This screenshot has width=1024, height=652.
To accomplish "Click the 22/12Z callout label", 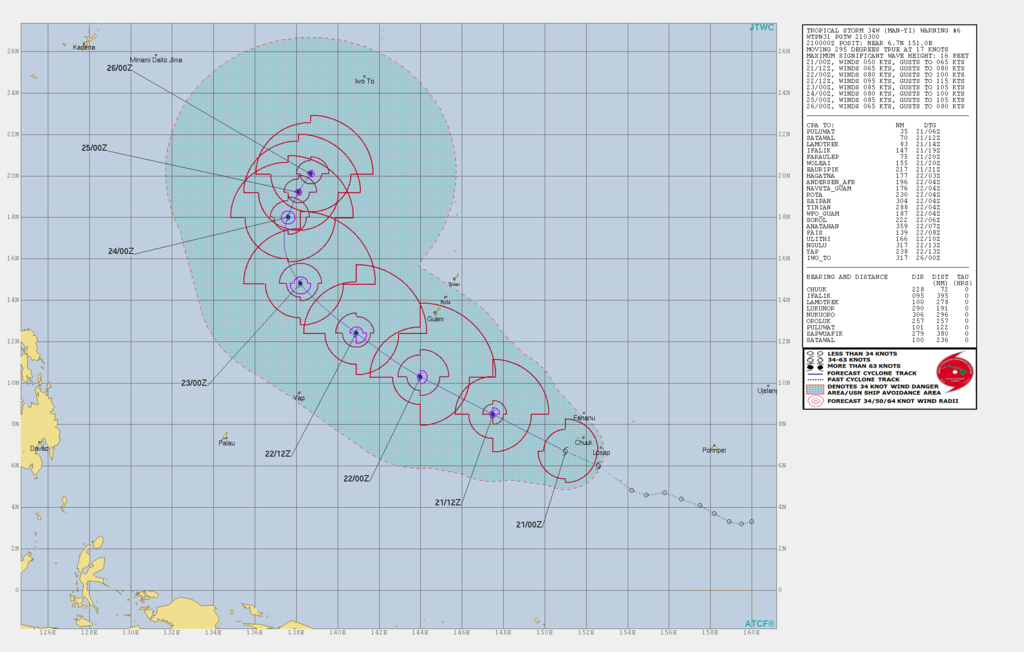I will pos(278,454).
